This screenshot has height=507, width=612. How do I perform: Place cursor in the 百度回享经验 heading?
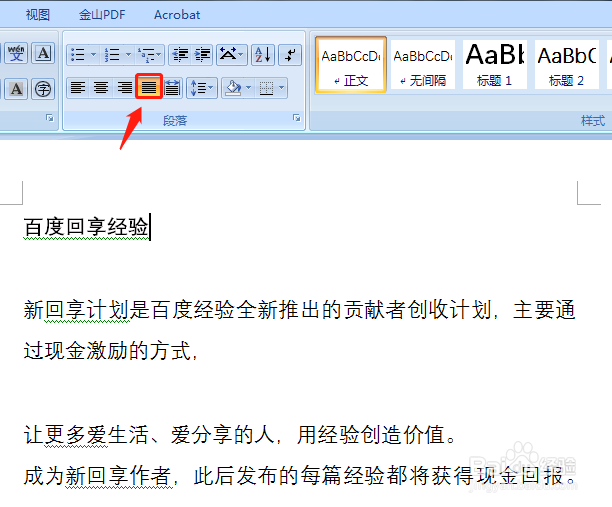[x=86, y=227]
